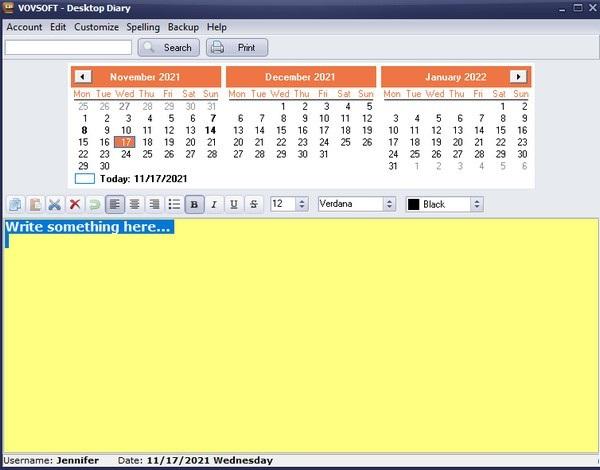Open the font size dropdown
The width and height of the screenshot is (600, 470).
coord(302,204)
